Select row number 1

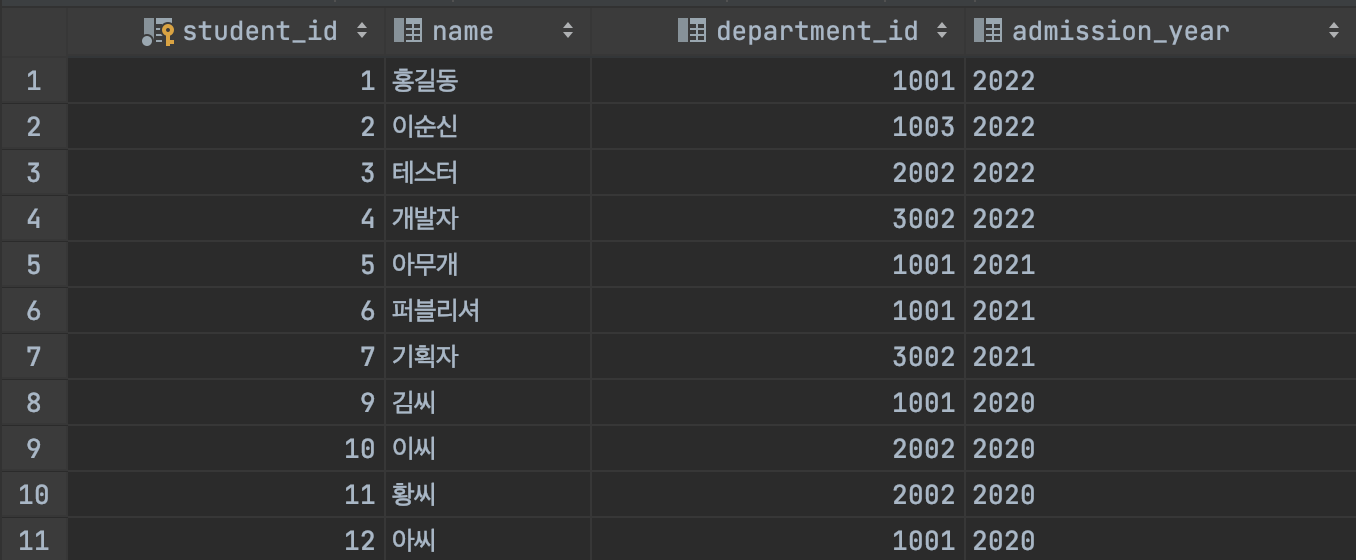pos(33,81)
